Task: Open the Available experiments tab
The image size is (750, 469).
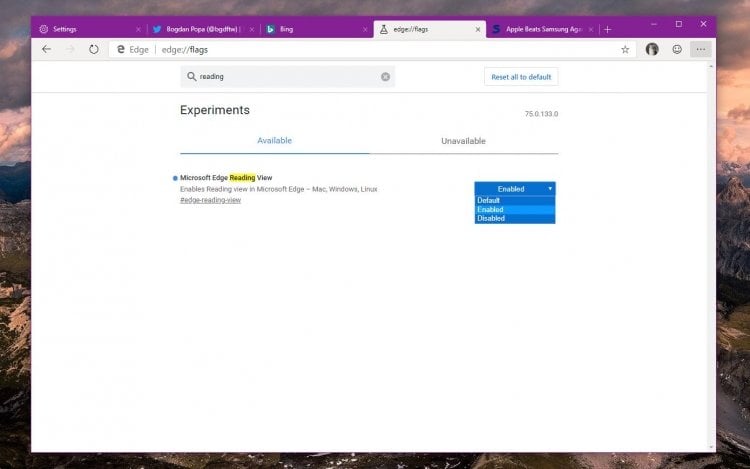Action: pos(275,141)
